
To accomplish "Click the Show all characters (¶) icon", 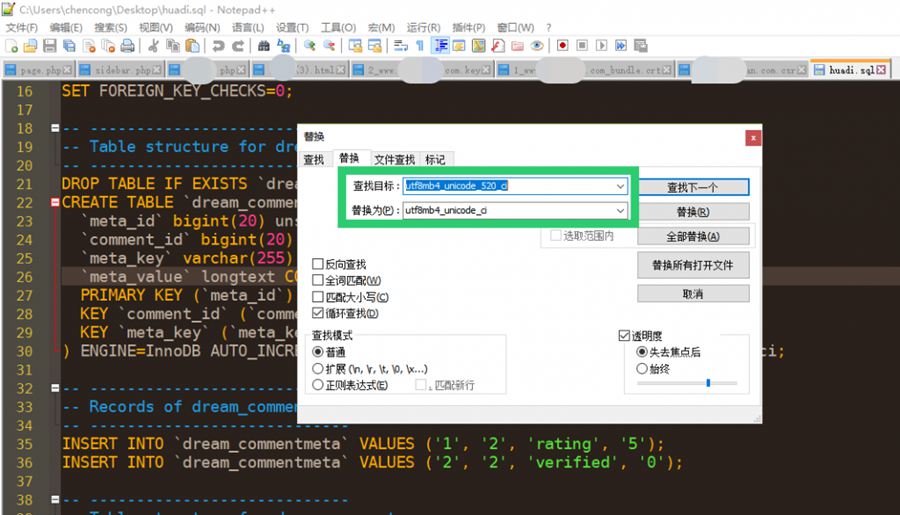I will [x=420, y=46].
